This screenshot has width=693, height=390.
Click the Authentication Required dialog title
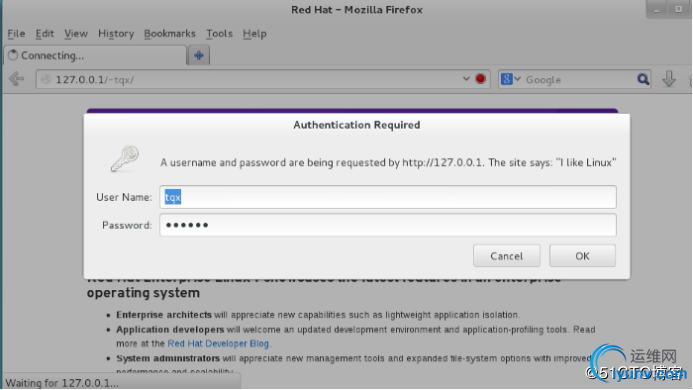[x=357, y=125]
